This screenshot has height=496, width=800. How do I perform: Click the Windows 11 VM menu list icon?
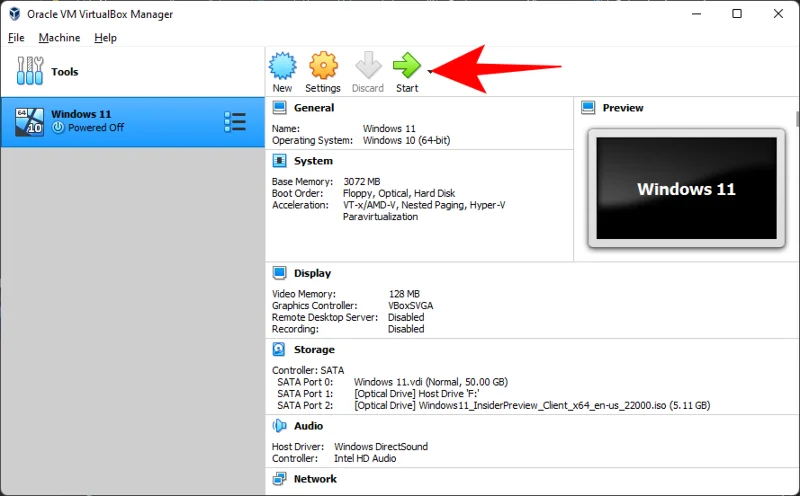pyautogui.click(x=235, y=122)
